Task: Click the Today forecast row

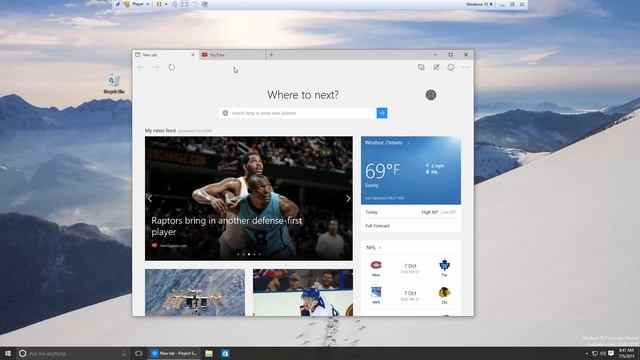Action: 411,212
